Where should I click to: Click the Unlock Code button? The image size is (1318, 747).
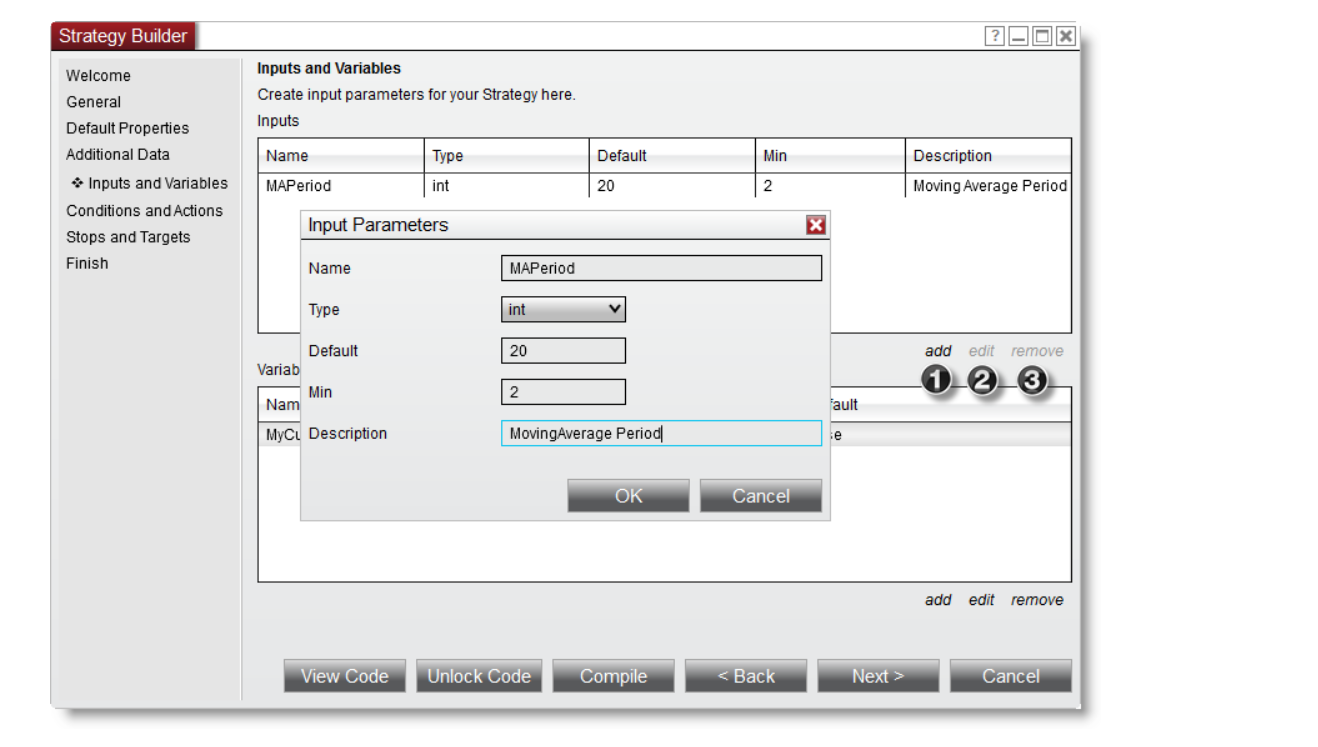(x=479, y=676)
